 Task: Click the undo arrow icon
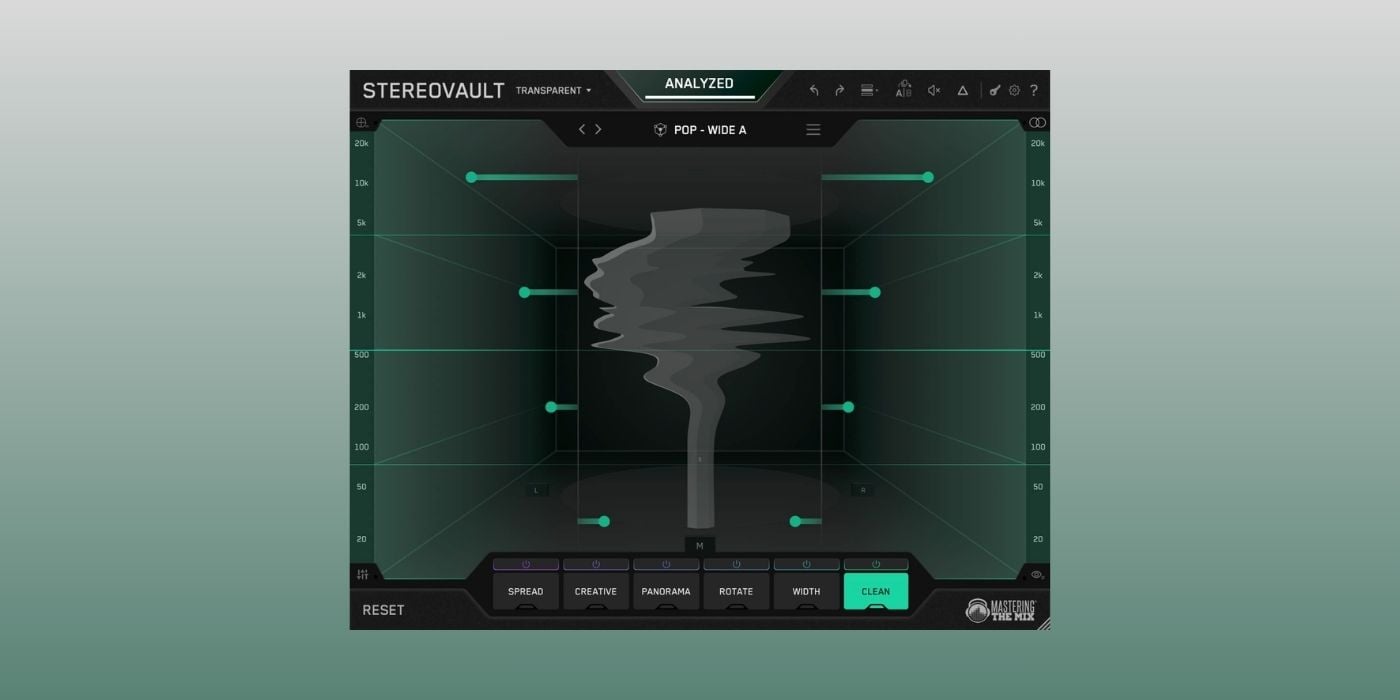coord(814,90)
